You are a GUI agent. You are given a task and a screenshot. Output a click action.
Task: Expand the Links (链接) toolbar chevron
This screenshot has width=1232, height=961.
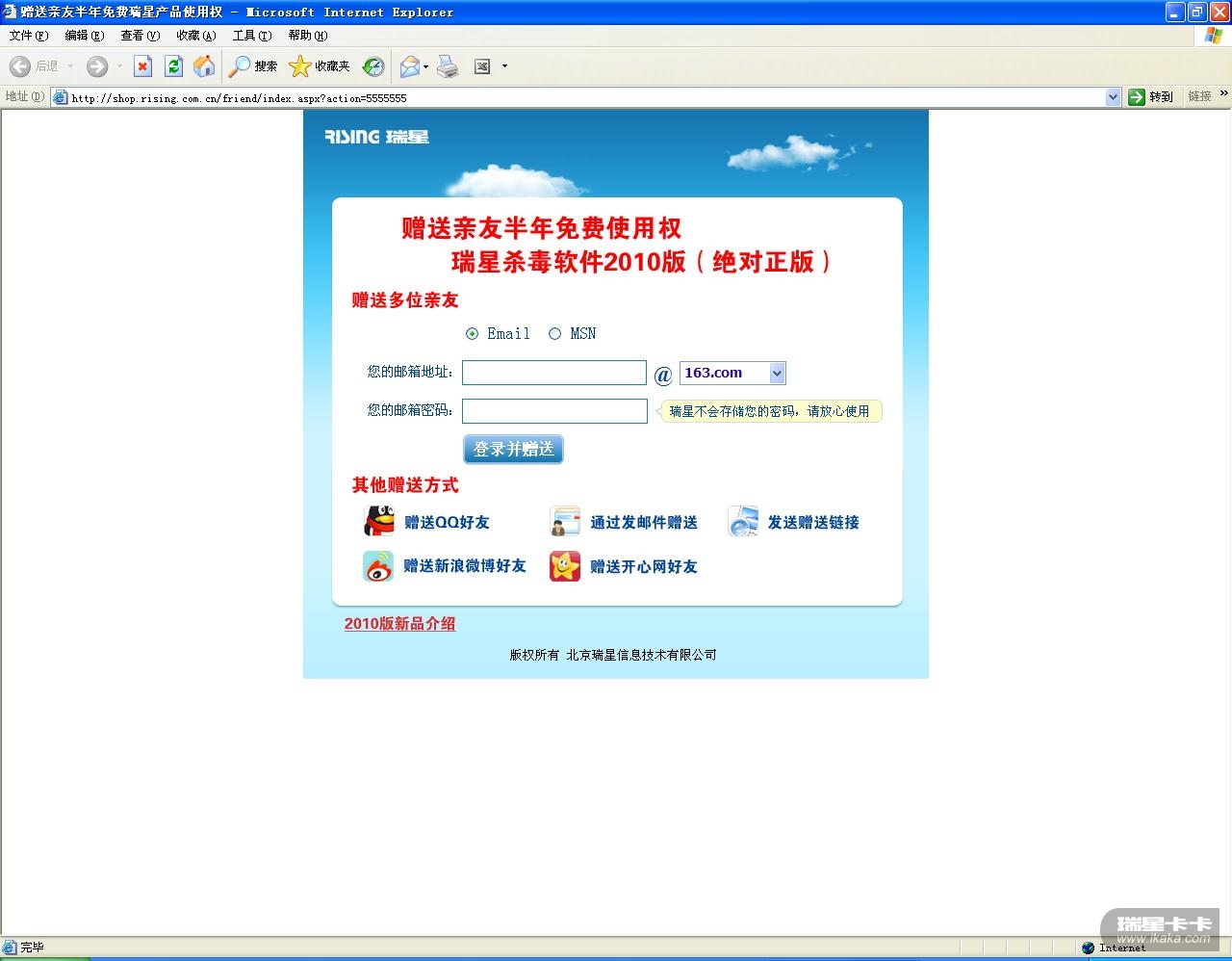pos(1224,94)
